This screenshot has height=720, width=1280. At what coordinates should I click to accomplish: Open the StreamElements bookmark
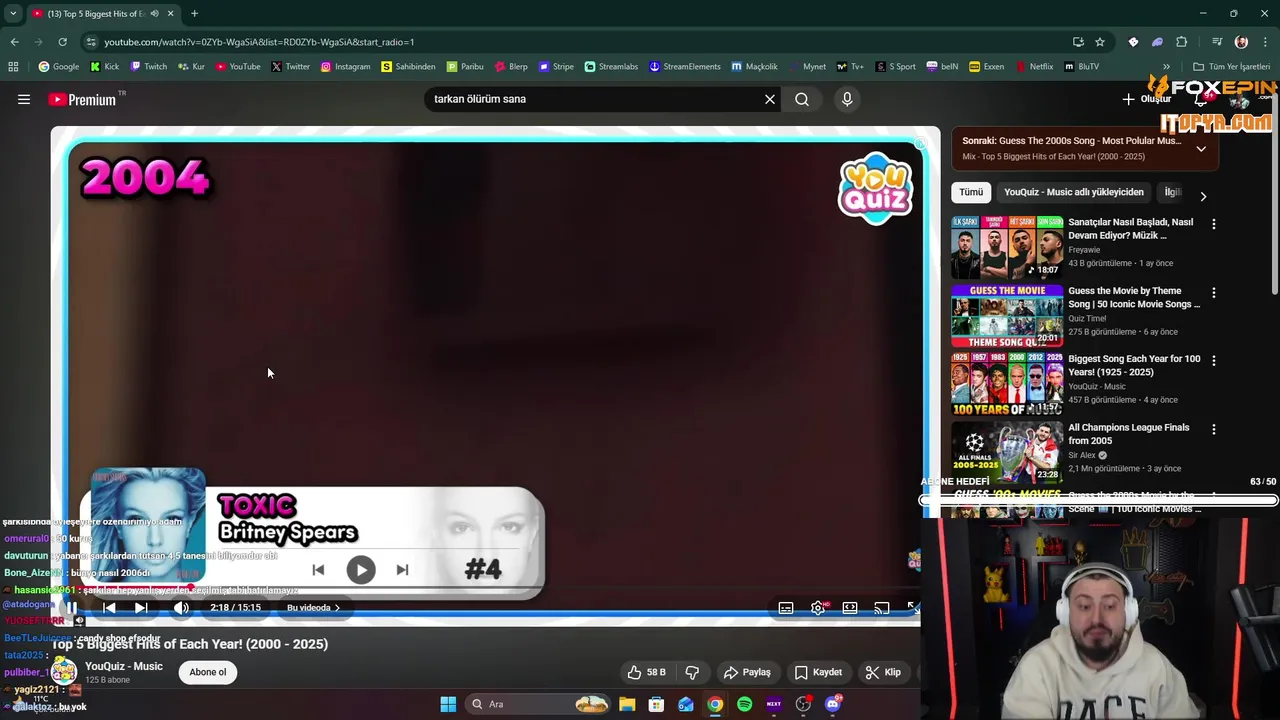(685, 67)
